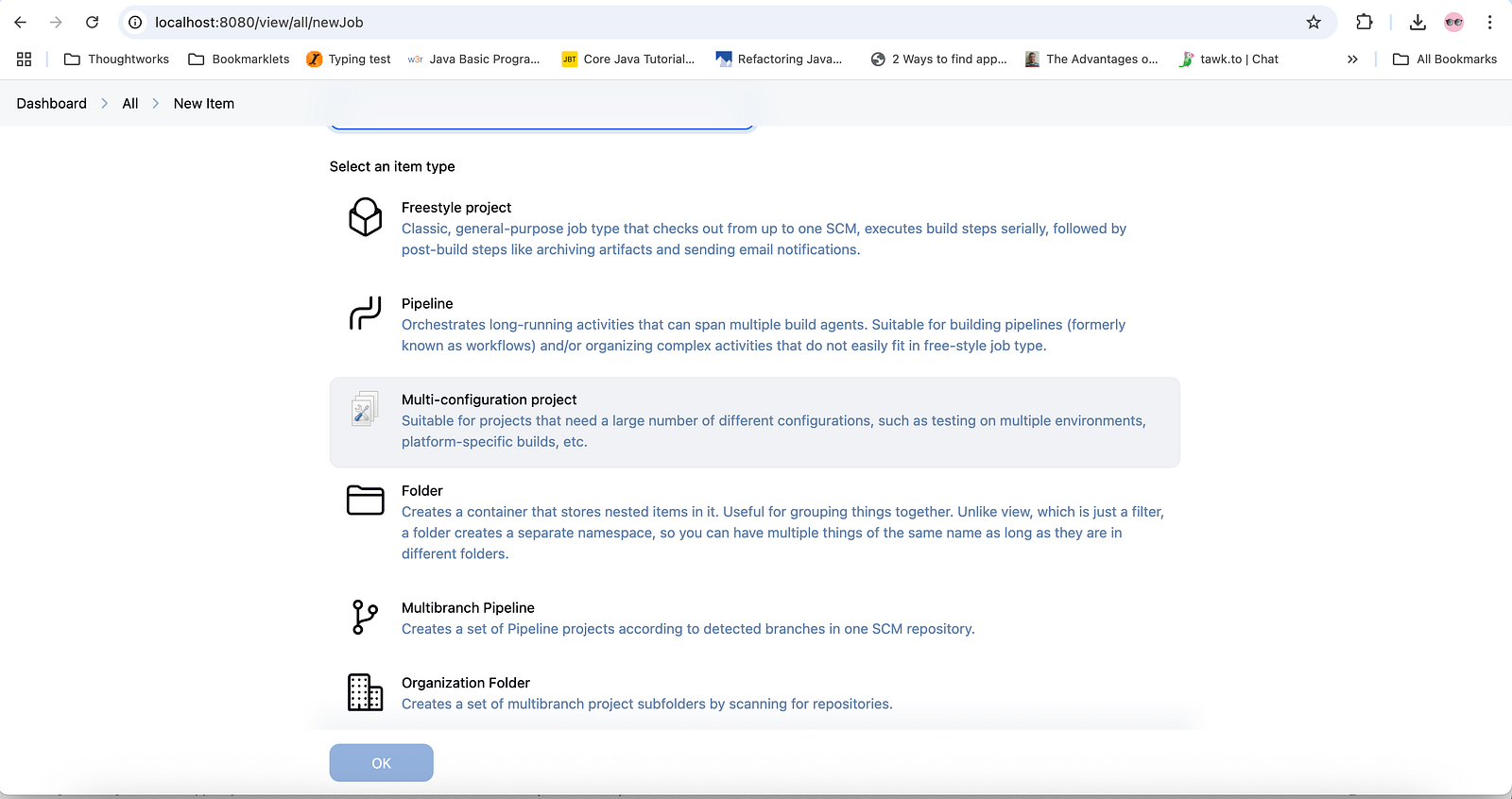Click the New Item breadcrumb
Screen dimensions: 1512x799
click(x=204, y=104)
